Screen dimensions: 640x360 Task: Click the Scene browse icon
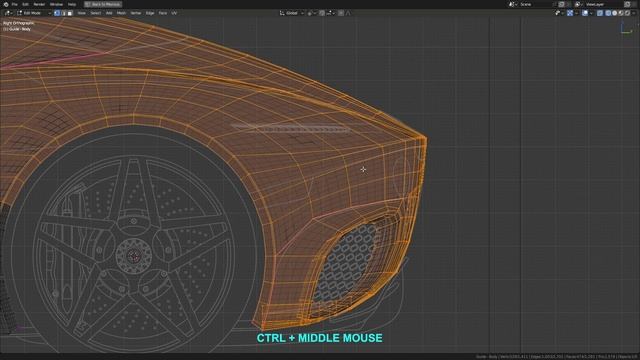512,4
